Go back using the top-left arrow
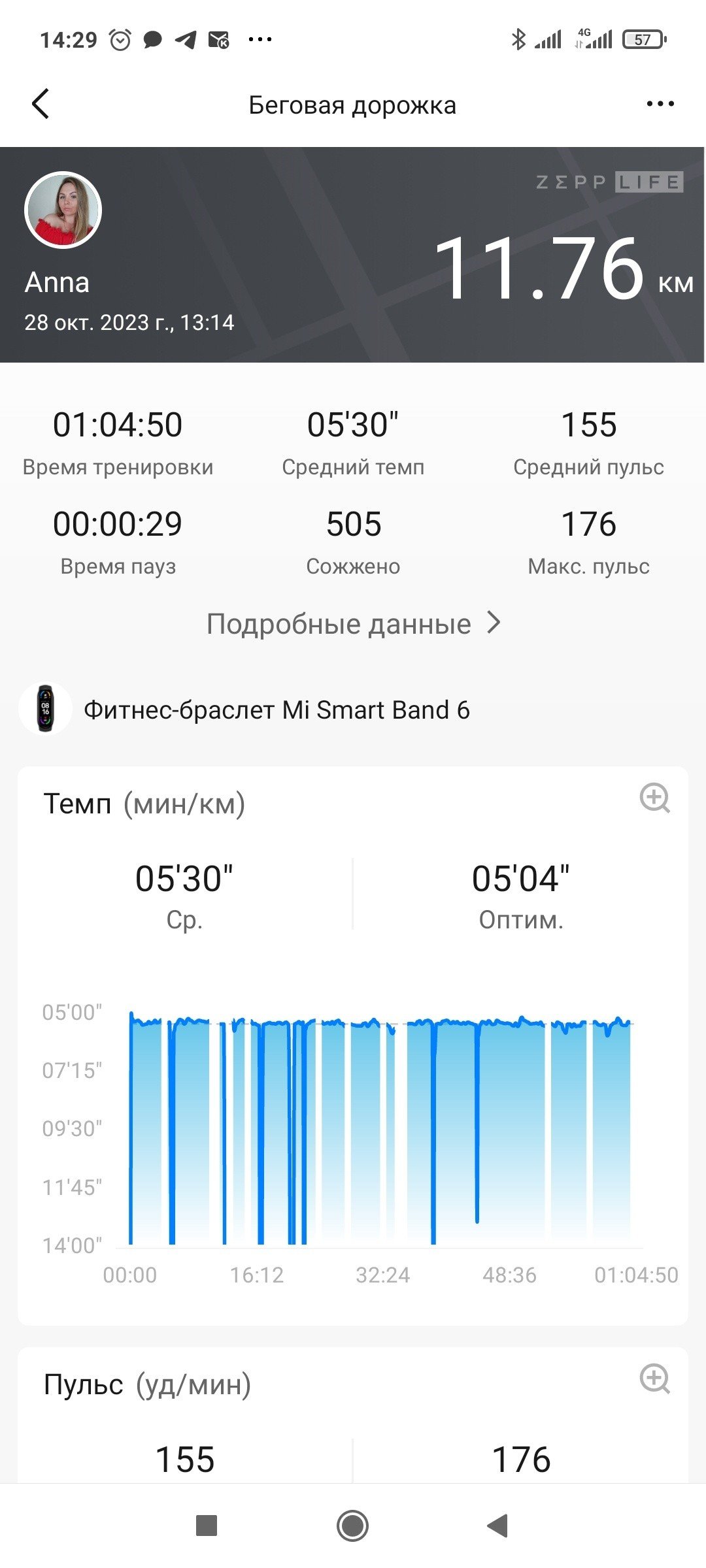The height and width of the screenshot is (1568, 706). pos(41,104)
